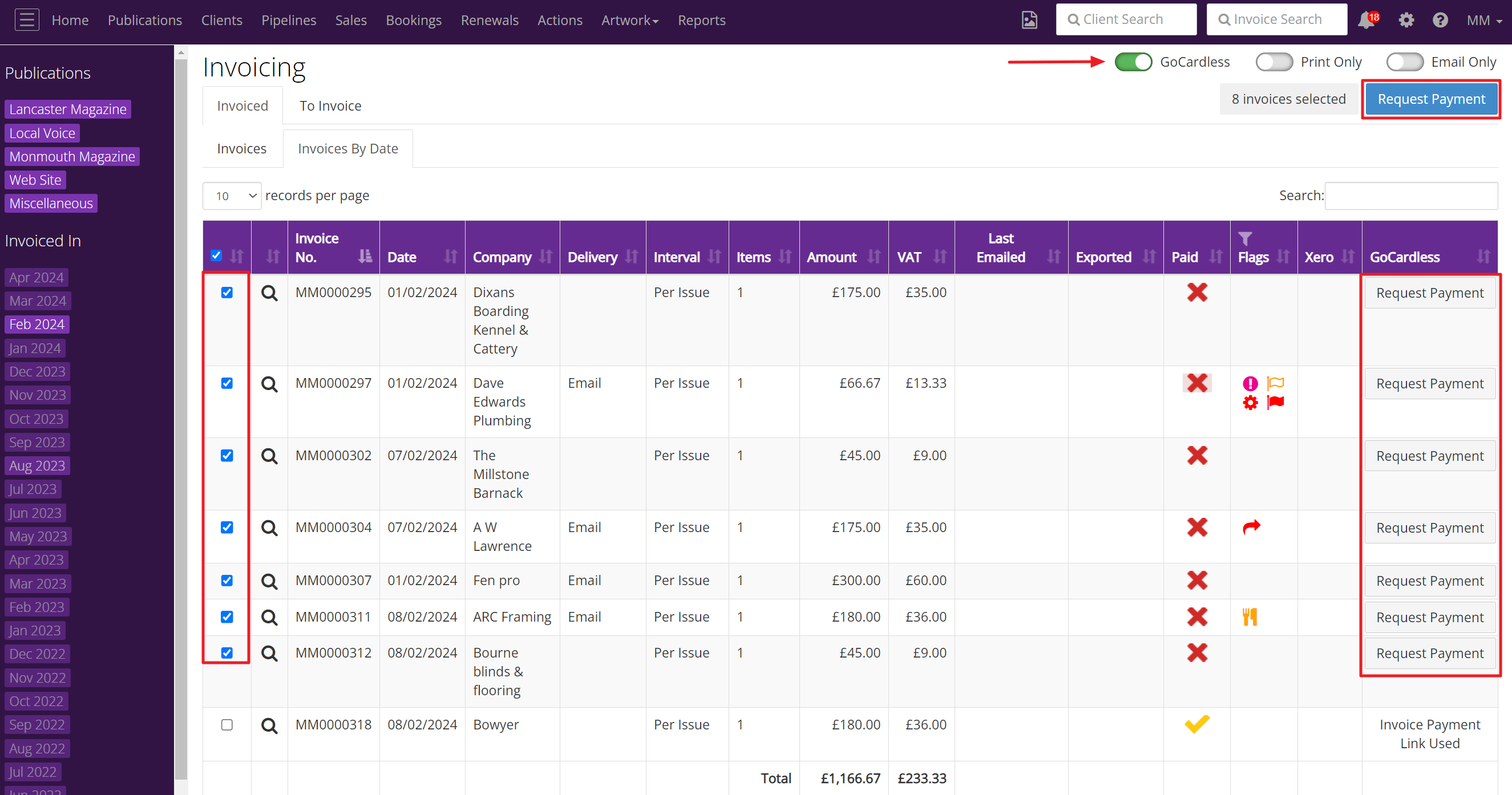Uncheck the MM0000295 row checkbox
This screenshot has height=795, width=1512.
pyautogui.click(x=227, y=292)
